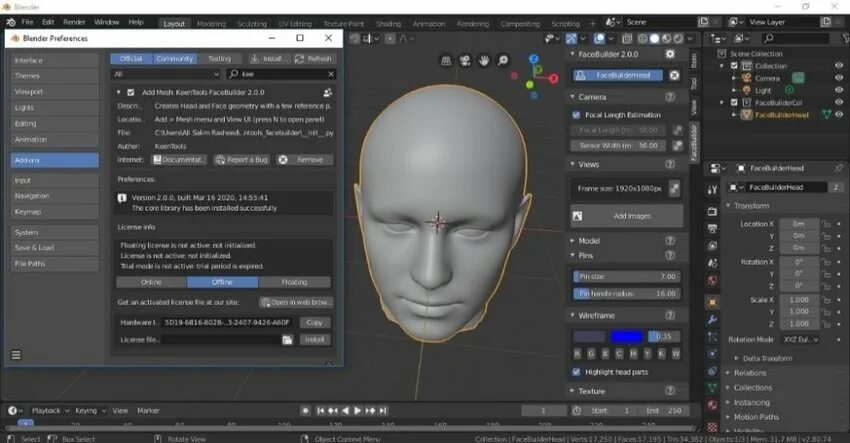Click the Location X value field

pyautogui.click(x=800, y=224)
